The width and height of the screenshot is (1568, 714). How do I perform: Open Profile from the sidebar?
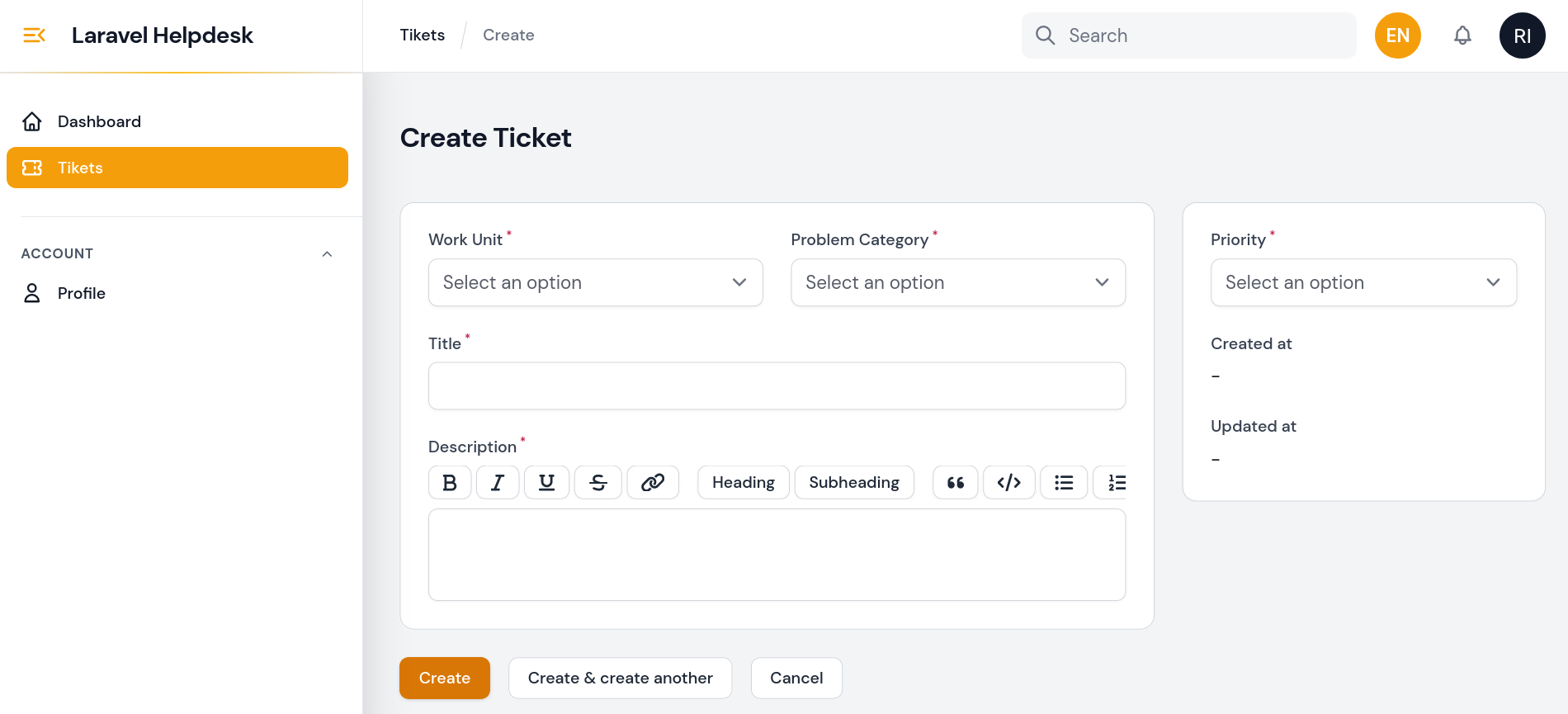coord(81,293)
